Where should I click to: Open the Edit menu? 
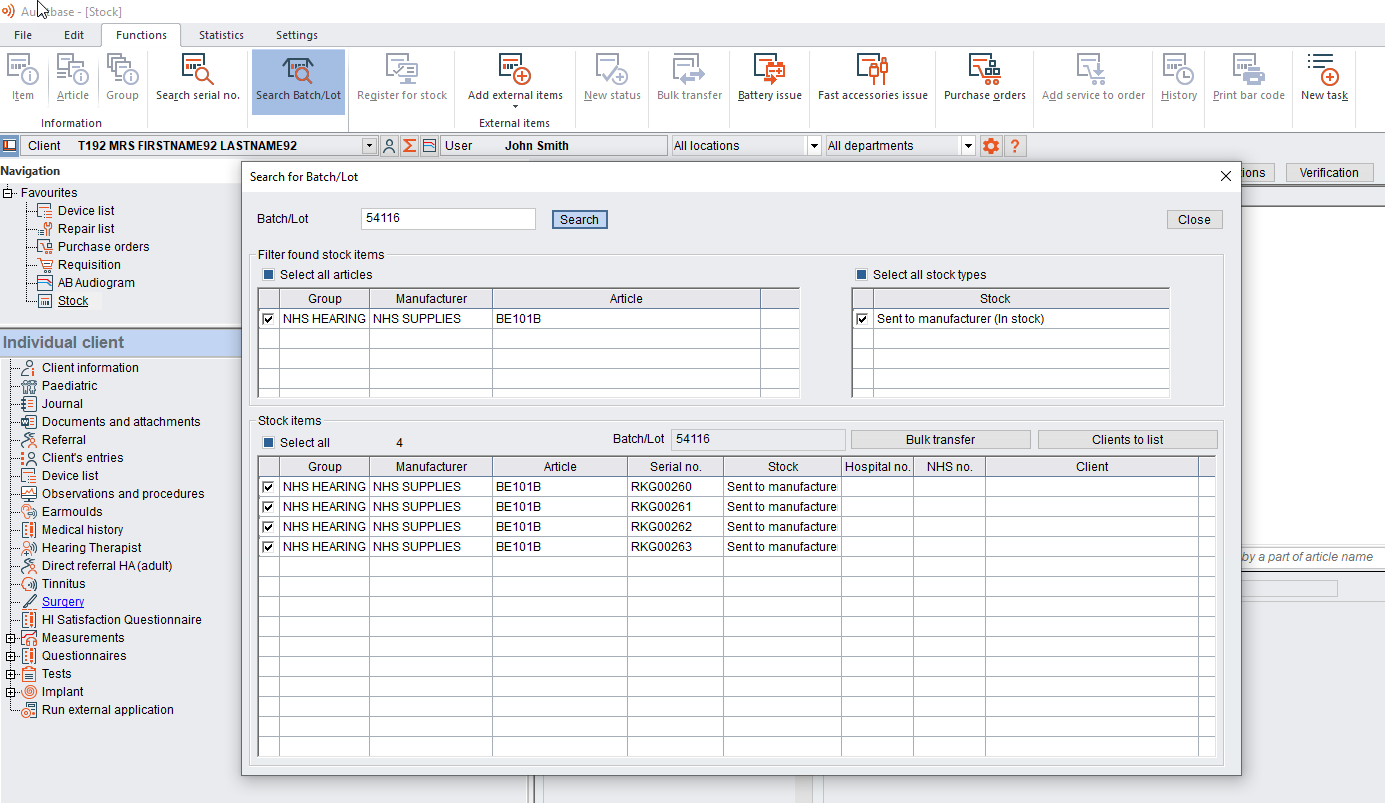(74, 35)
